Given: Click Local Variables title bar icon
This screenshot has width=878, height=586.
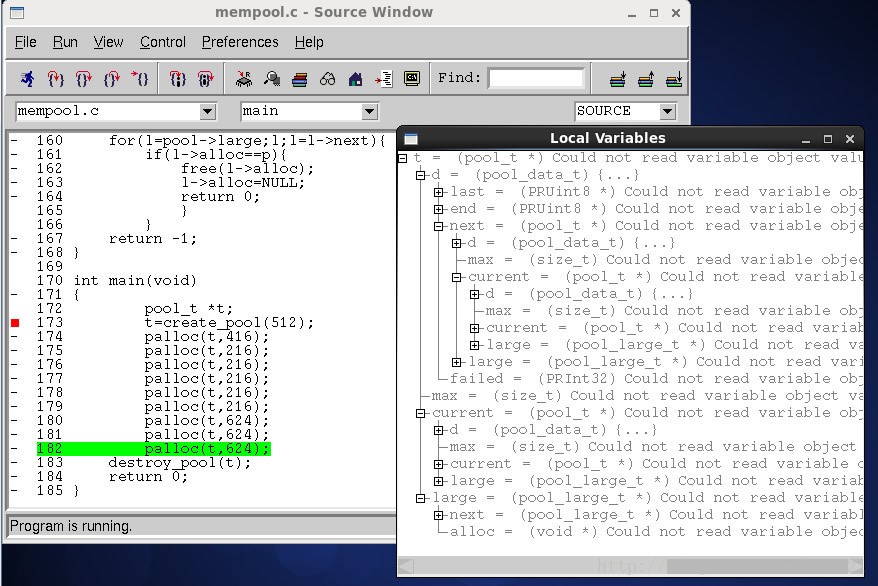Looking at the screenshot, I should (x=411, y=138).
